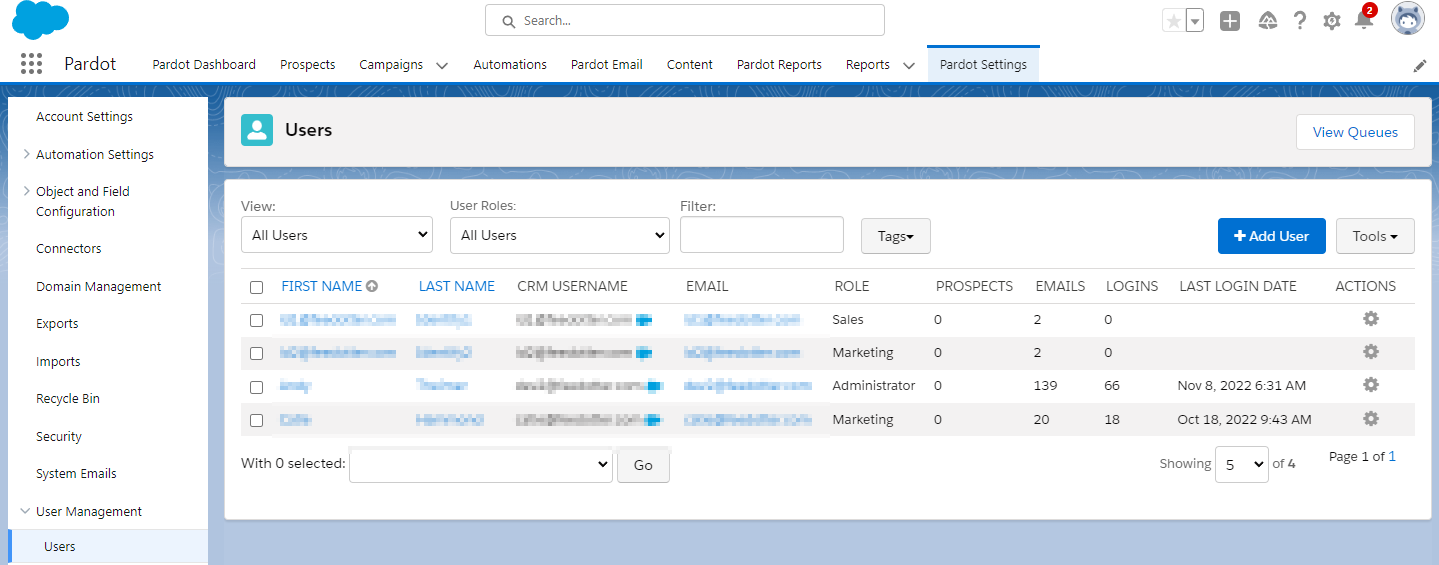This screenshot has width=1439, height=565.
Task: Click the search magnifier icon
Action: (508, 21)
